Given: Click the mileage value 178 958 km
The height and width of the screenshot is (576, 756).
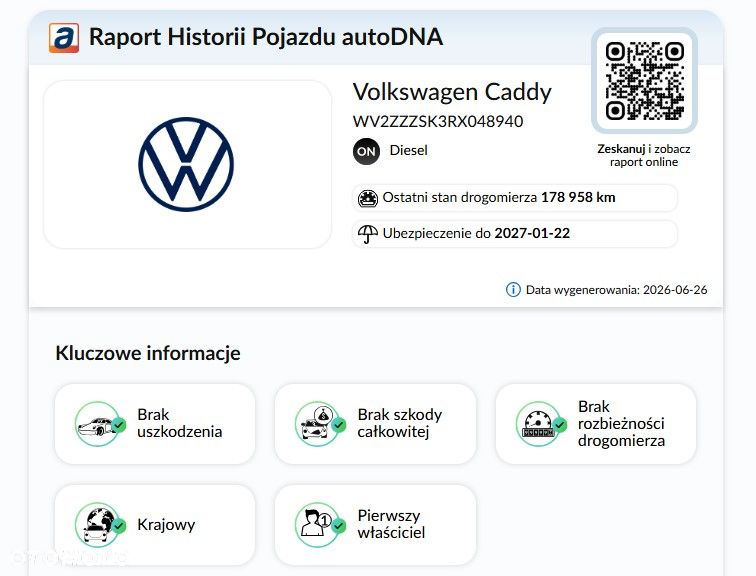Looking at the screenshot, I should click(x=578, y=198).
